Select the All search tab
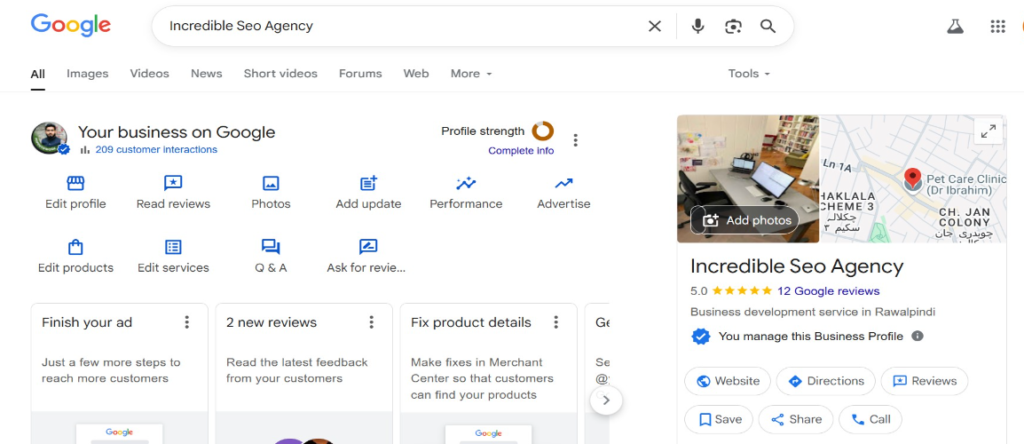This screenshot has height=444, width=1024. point(38,74)
